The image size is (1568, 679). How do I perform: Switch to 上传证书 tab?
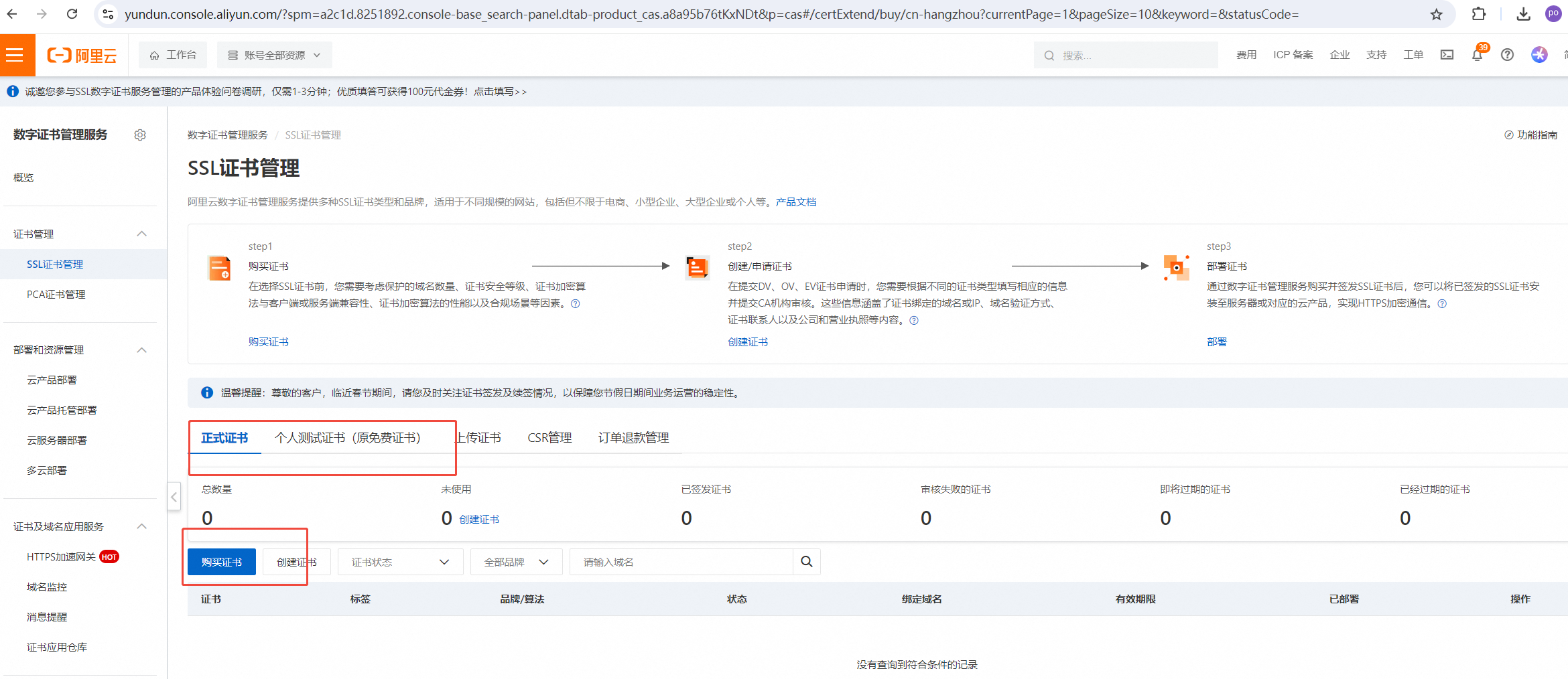click(478, 438)
